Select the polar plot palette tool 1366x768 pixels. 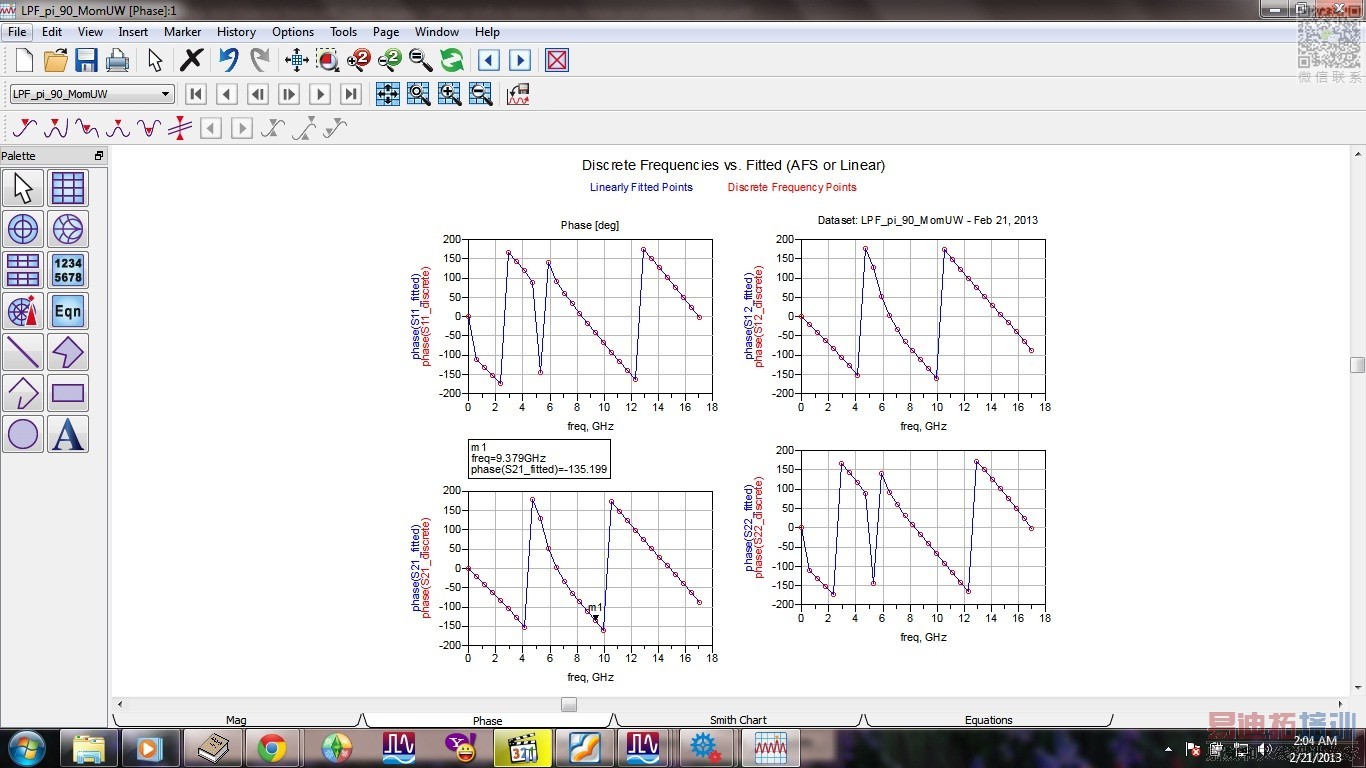pyautogui.click(x=23, y=229)
